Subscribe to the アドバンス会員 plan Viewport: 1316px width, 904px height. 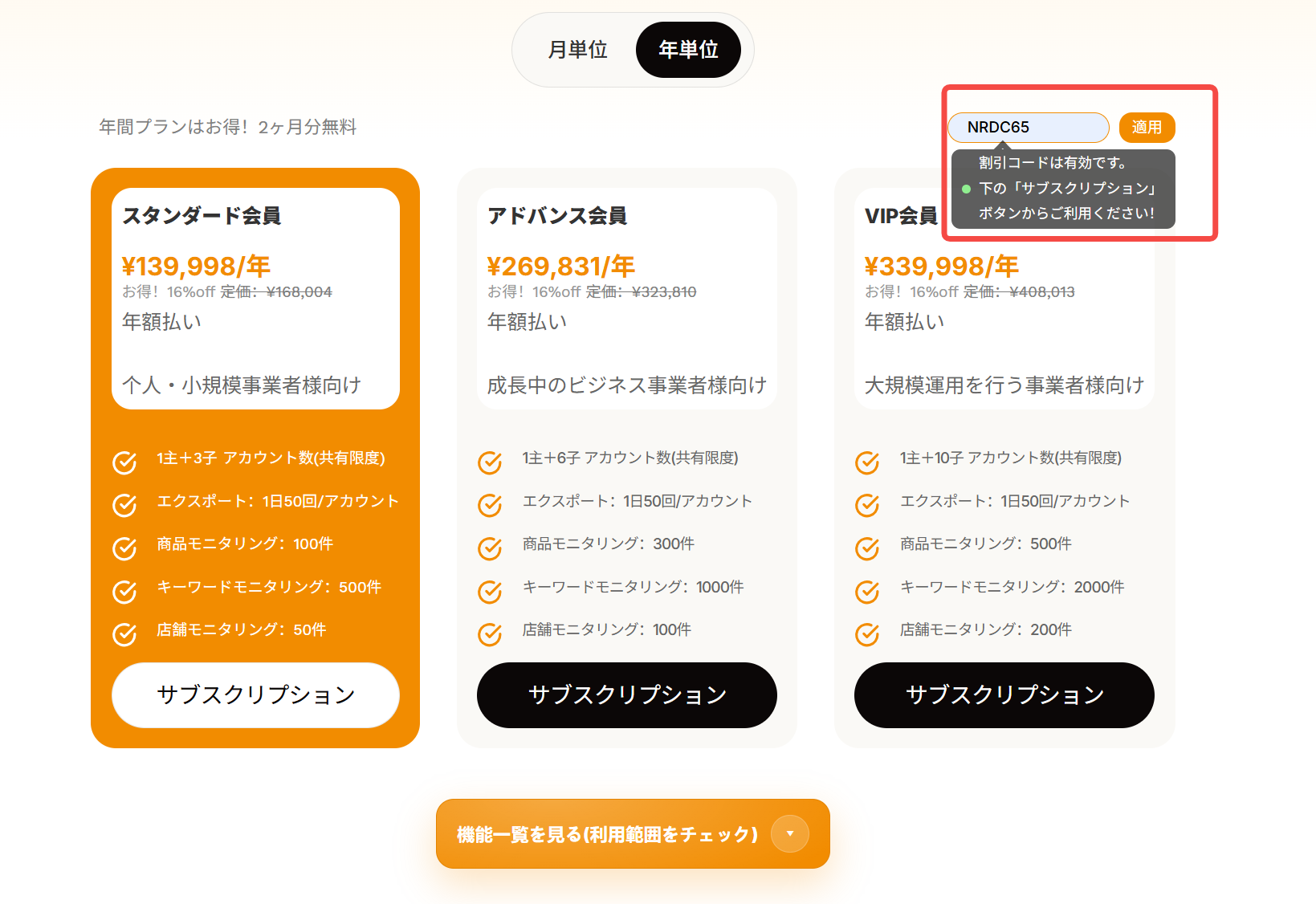627,695
